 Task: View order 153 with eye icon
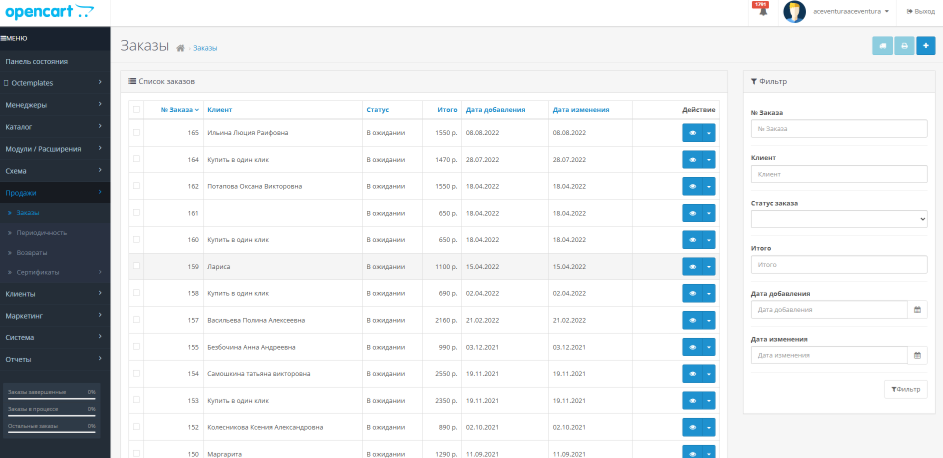pos(692,400)
